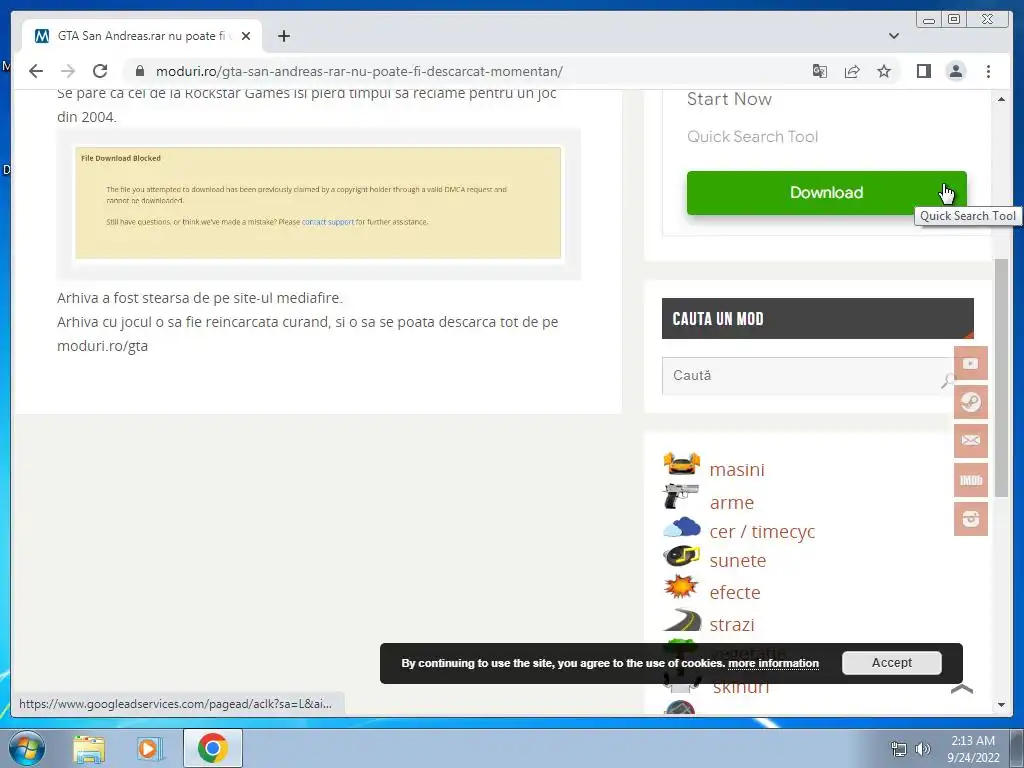The image size is (1024, 768).
Task: Open the arme category link
Action: point(731,502)
